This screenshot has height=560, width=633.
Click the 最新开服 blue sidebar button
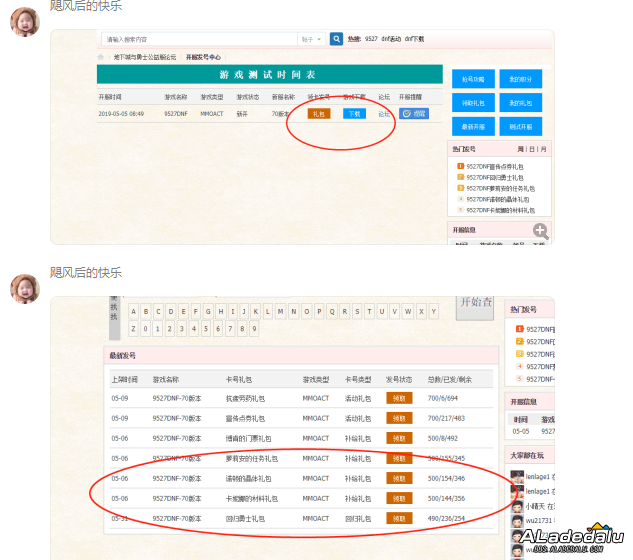pyautogui.click(x=473, y=126)
